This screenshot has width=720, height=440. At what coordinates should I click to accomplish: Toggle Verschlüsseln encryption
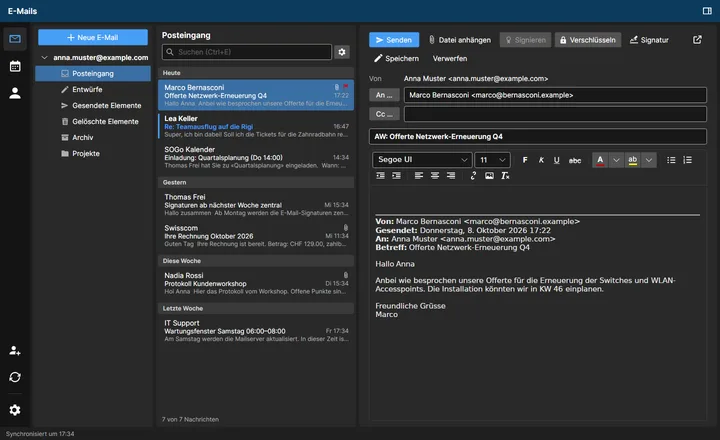tap(588, 40)
